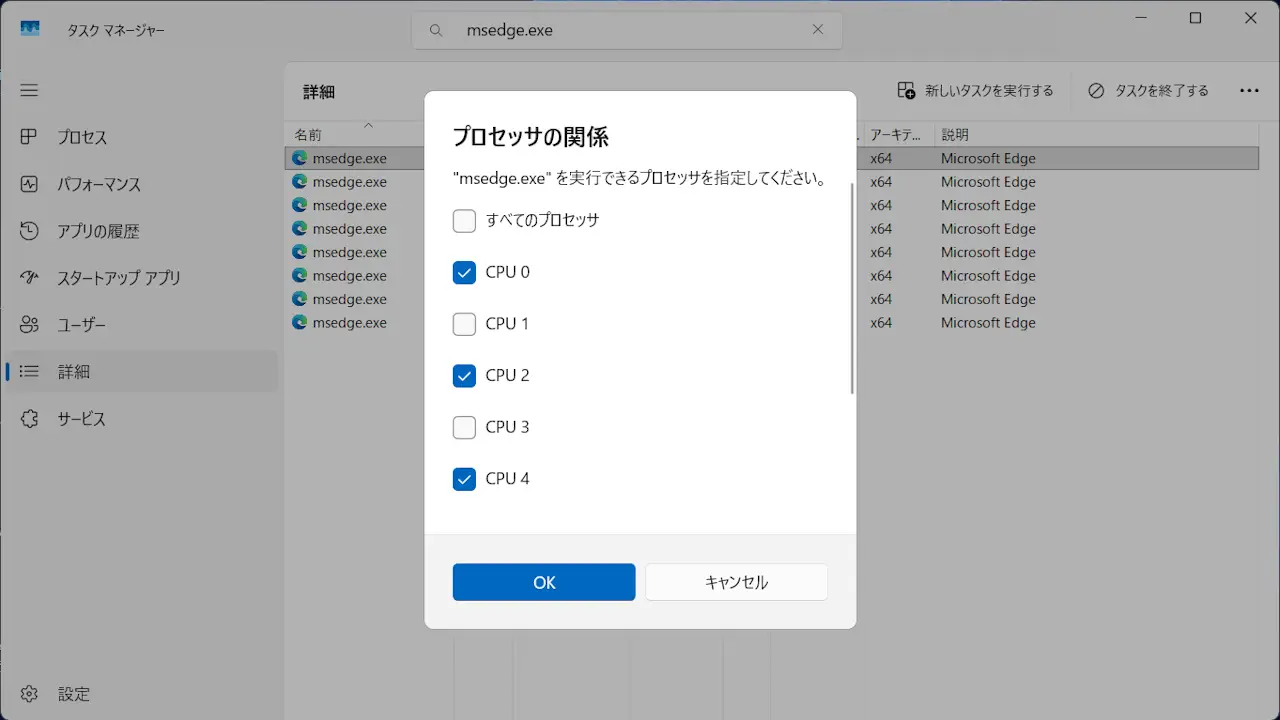Open the three-dot more options menu
This screenshot has height=720, width=1280.
point(1249,91)
